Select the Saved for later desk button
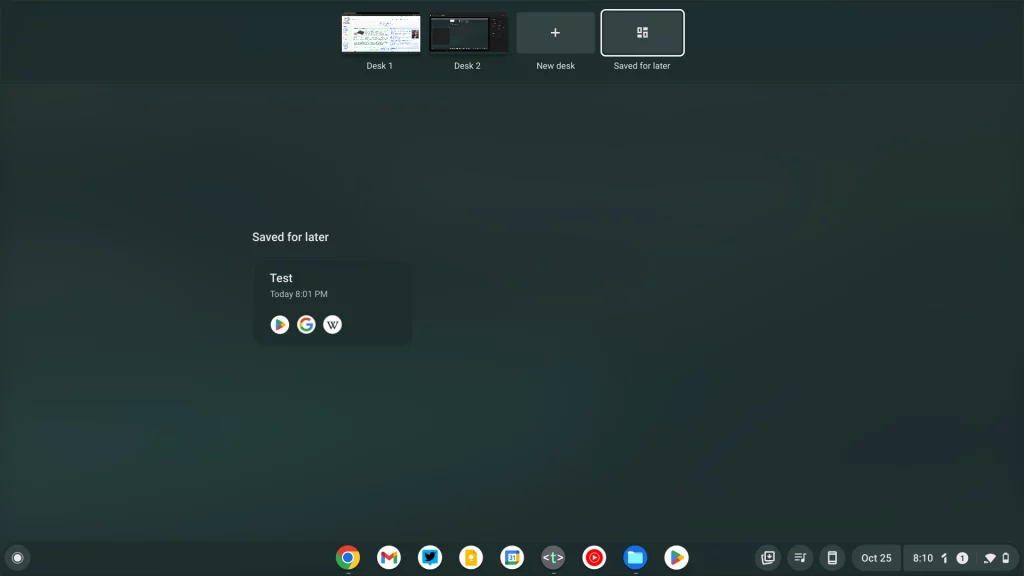This screenshot has width=1024, height=576. (x=641, y=33)
